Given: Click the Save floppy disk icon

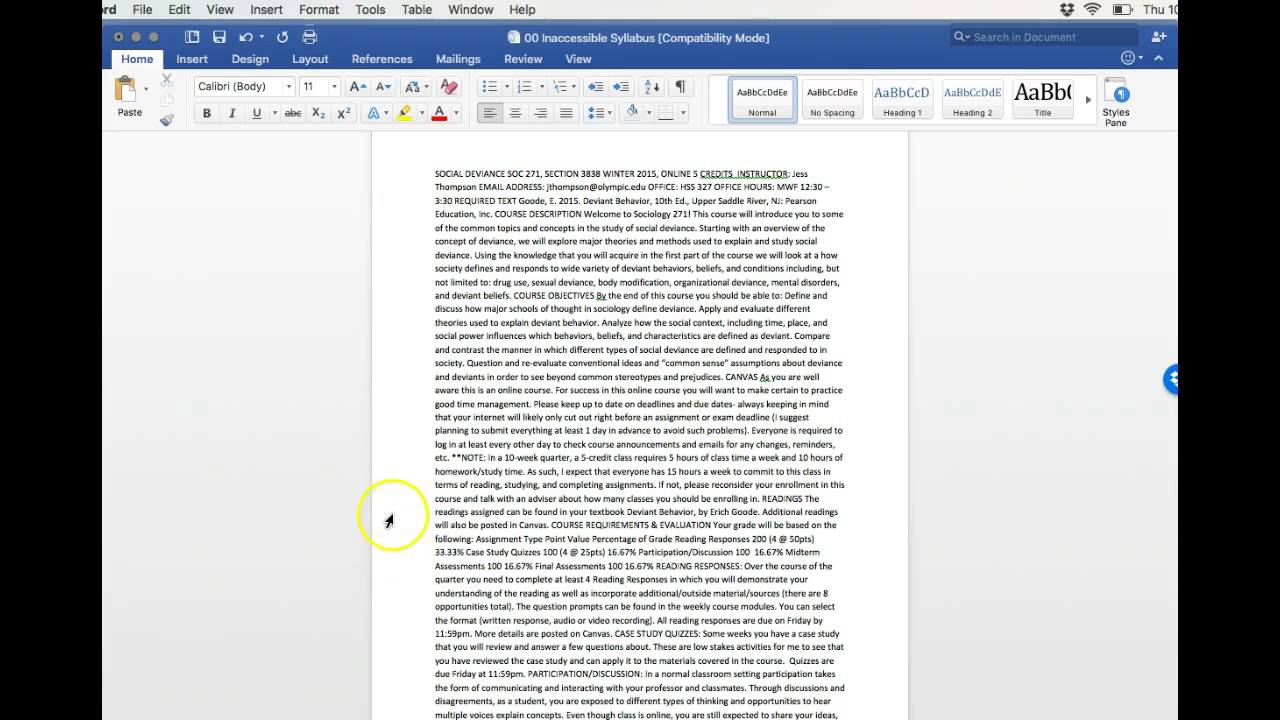Looking at the screenshot, I should click(219, 37).
